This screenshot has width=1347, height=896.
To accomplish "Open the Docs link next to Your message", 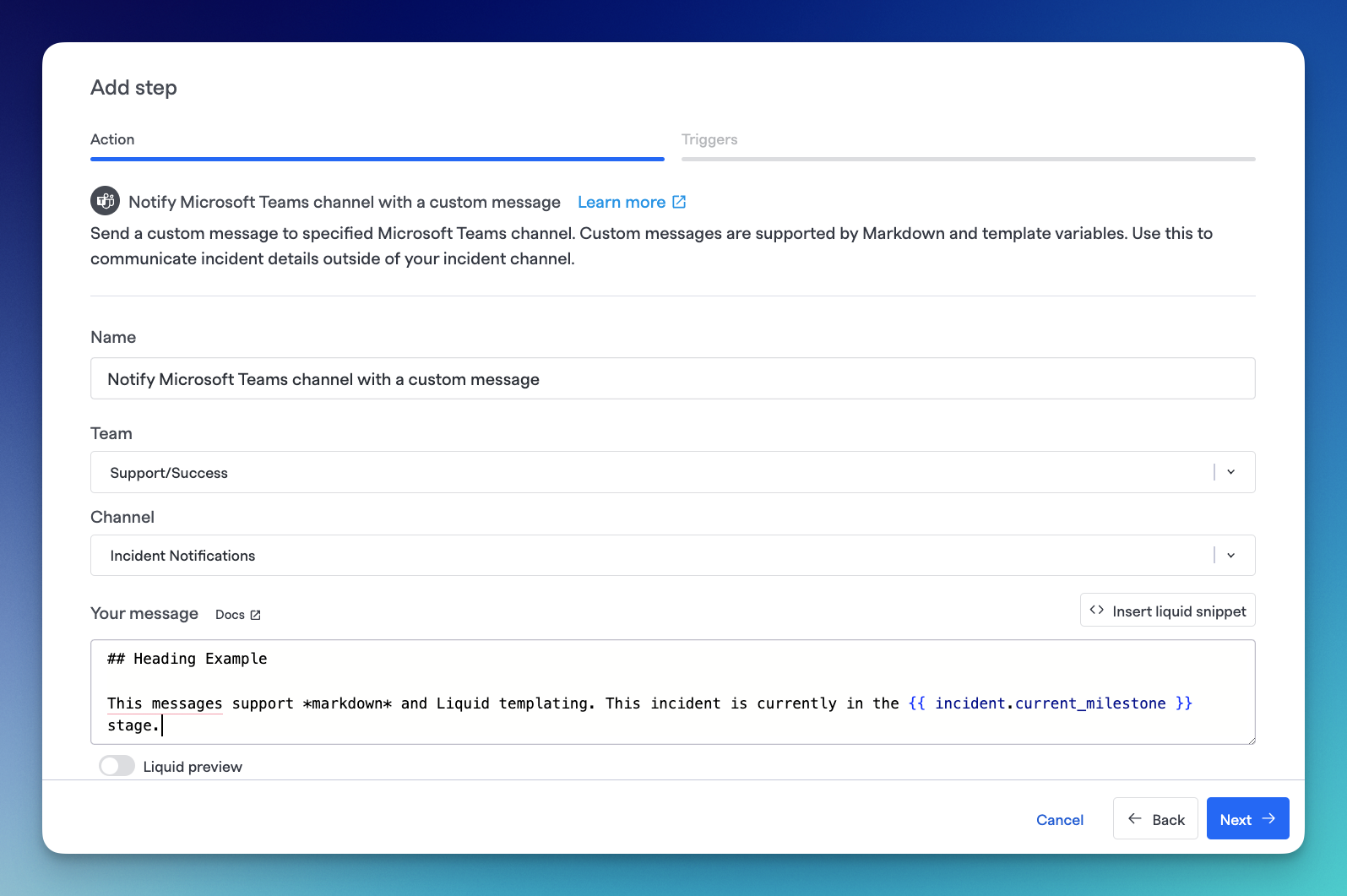I will point(238,615).
